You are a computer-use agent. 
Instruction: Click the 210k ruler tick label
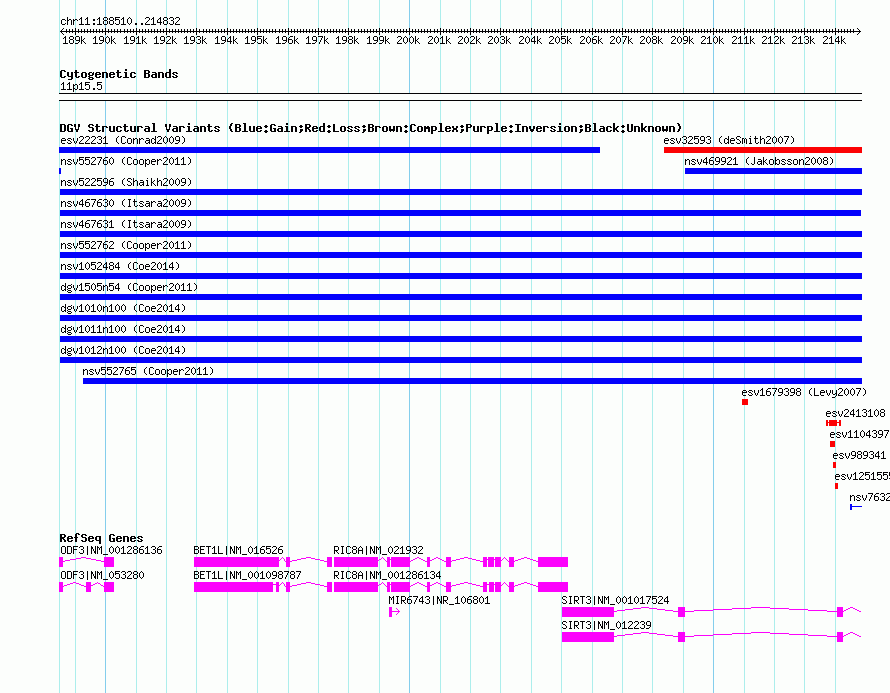[x=712, y=40]
